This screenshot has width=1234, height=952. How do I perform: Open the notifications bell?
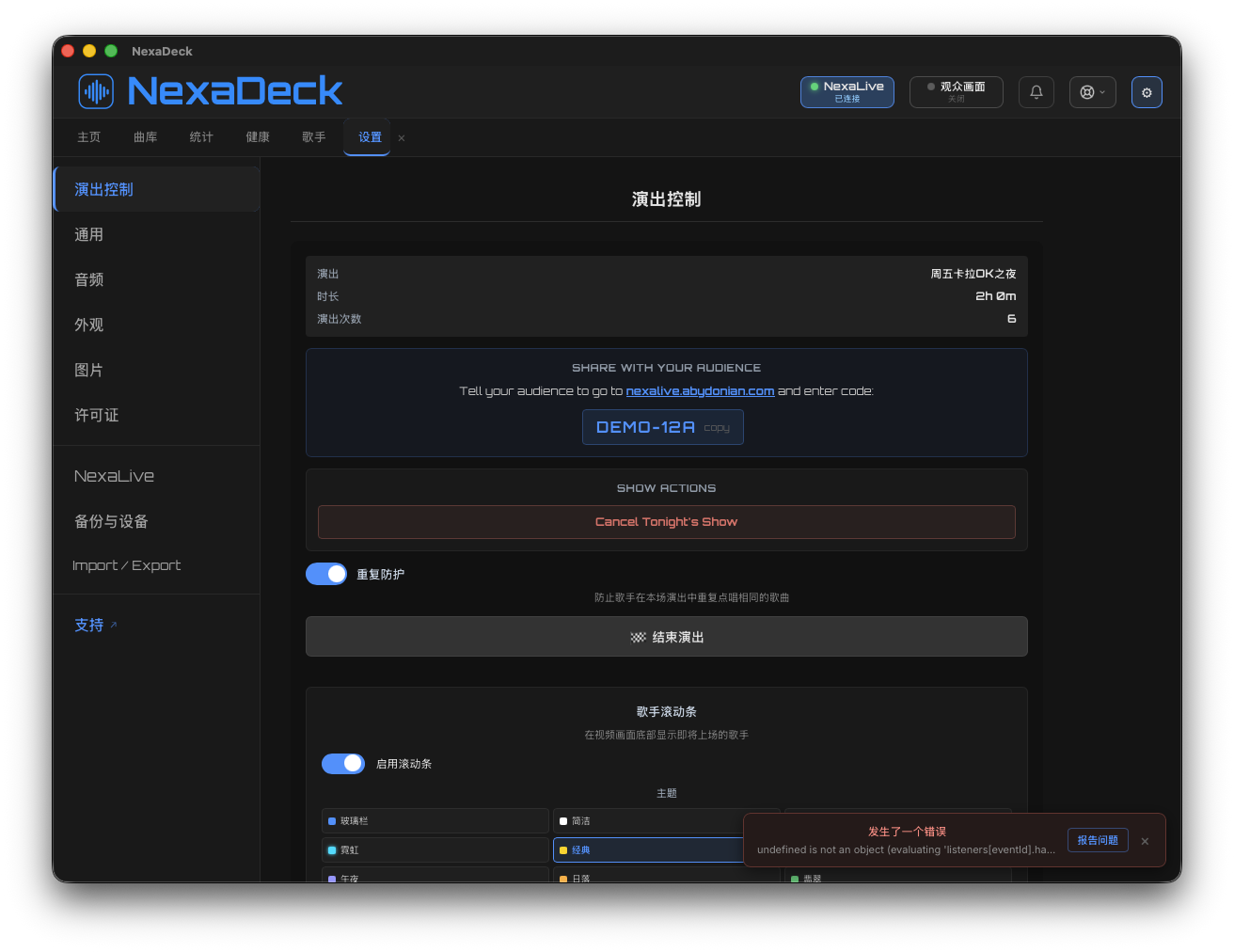[1036, 92]
